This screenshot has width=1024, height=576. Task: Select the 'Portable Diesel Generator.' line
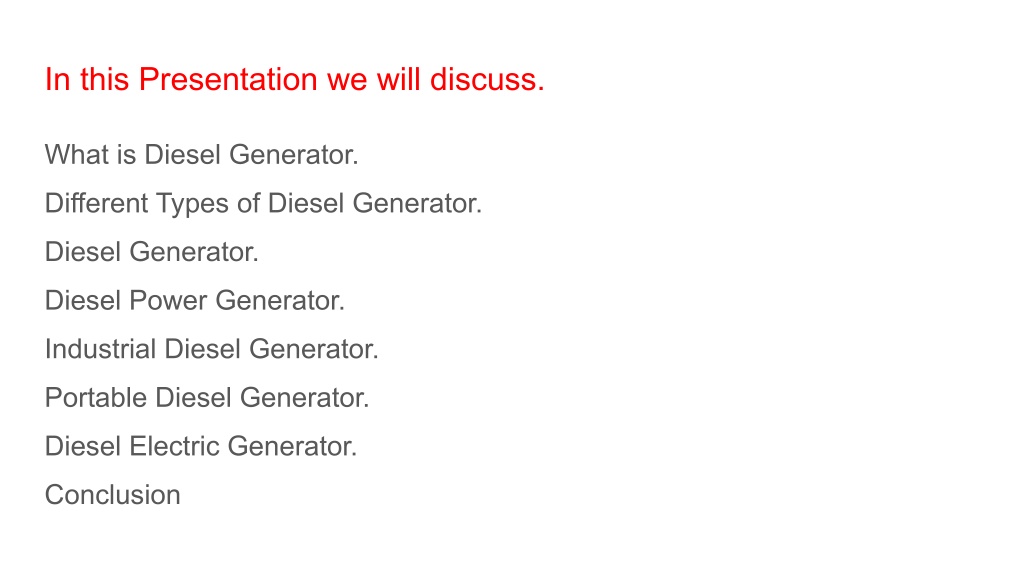point(207,398)
